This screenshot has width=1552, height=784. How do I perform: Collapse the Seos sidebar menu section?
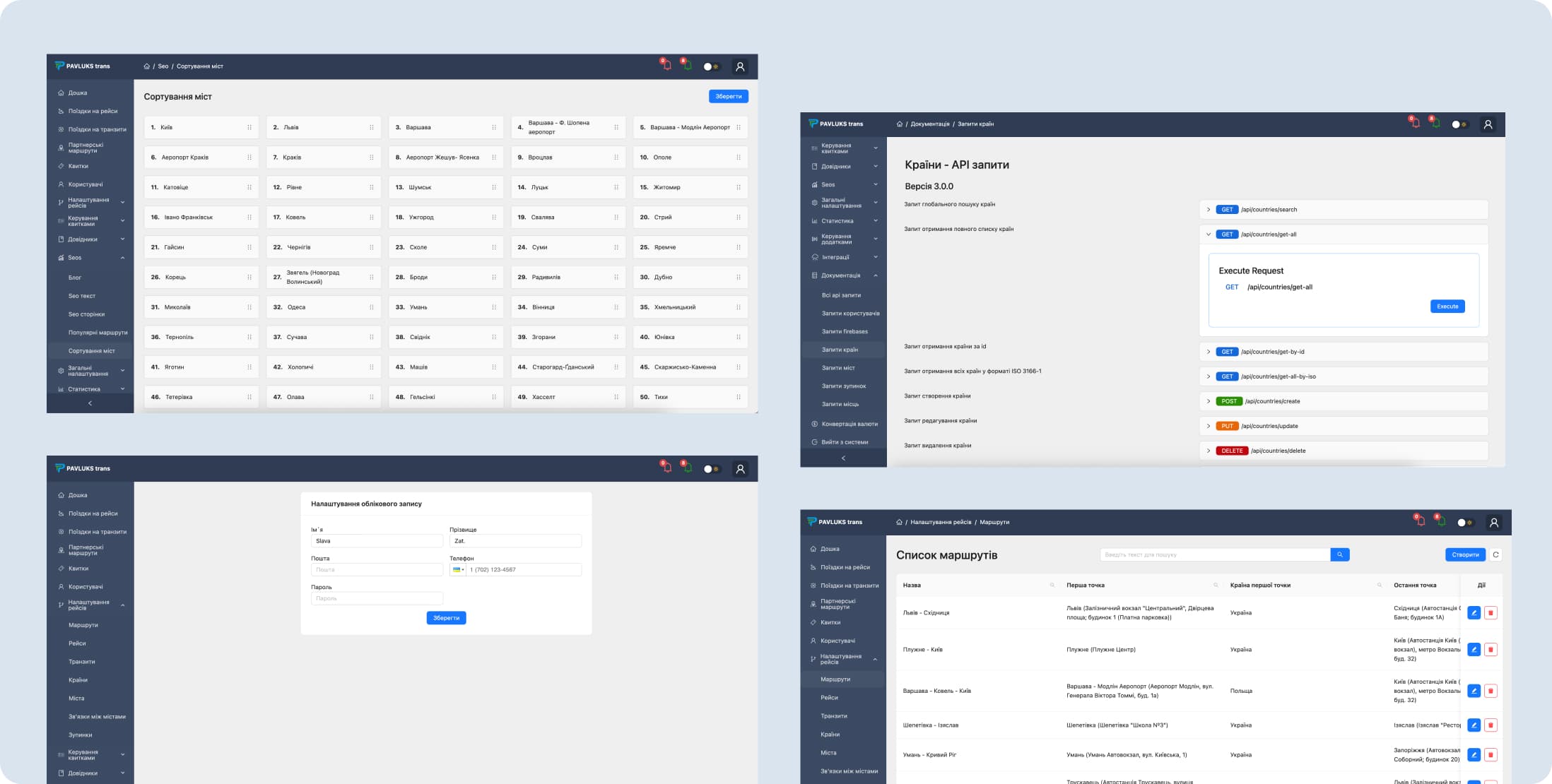[x=122, y=258]
